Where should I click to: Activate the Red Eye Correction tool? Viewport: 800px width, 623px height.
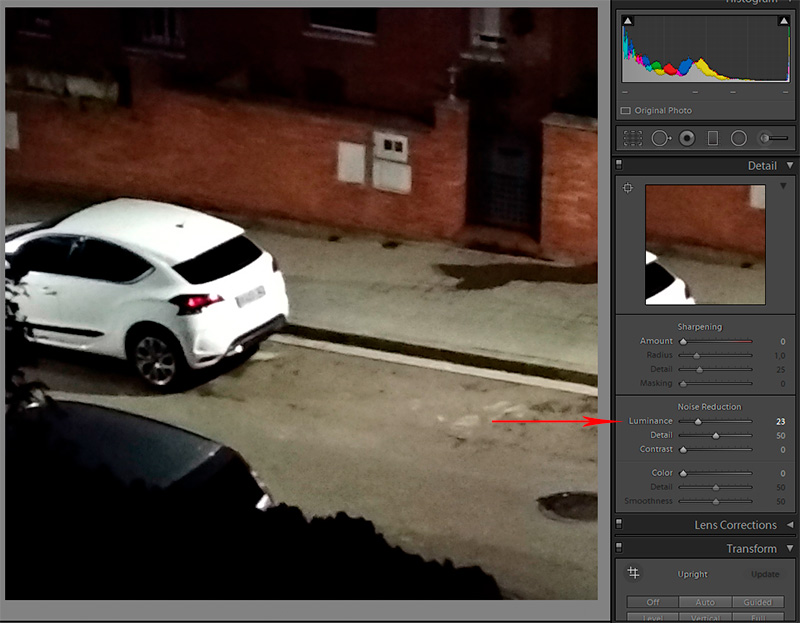point(687,139)
